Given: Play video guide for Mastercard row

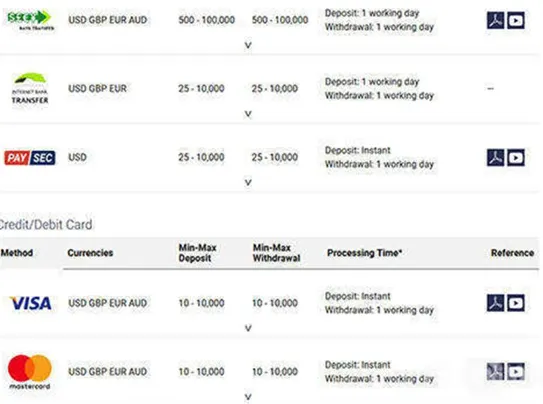Looking at the screenshot, I should point(516,372).
